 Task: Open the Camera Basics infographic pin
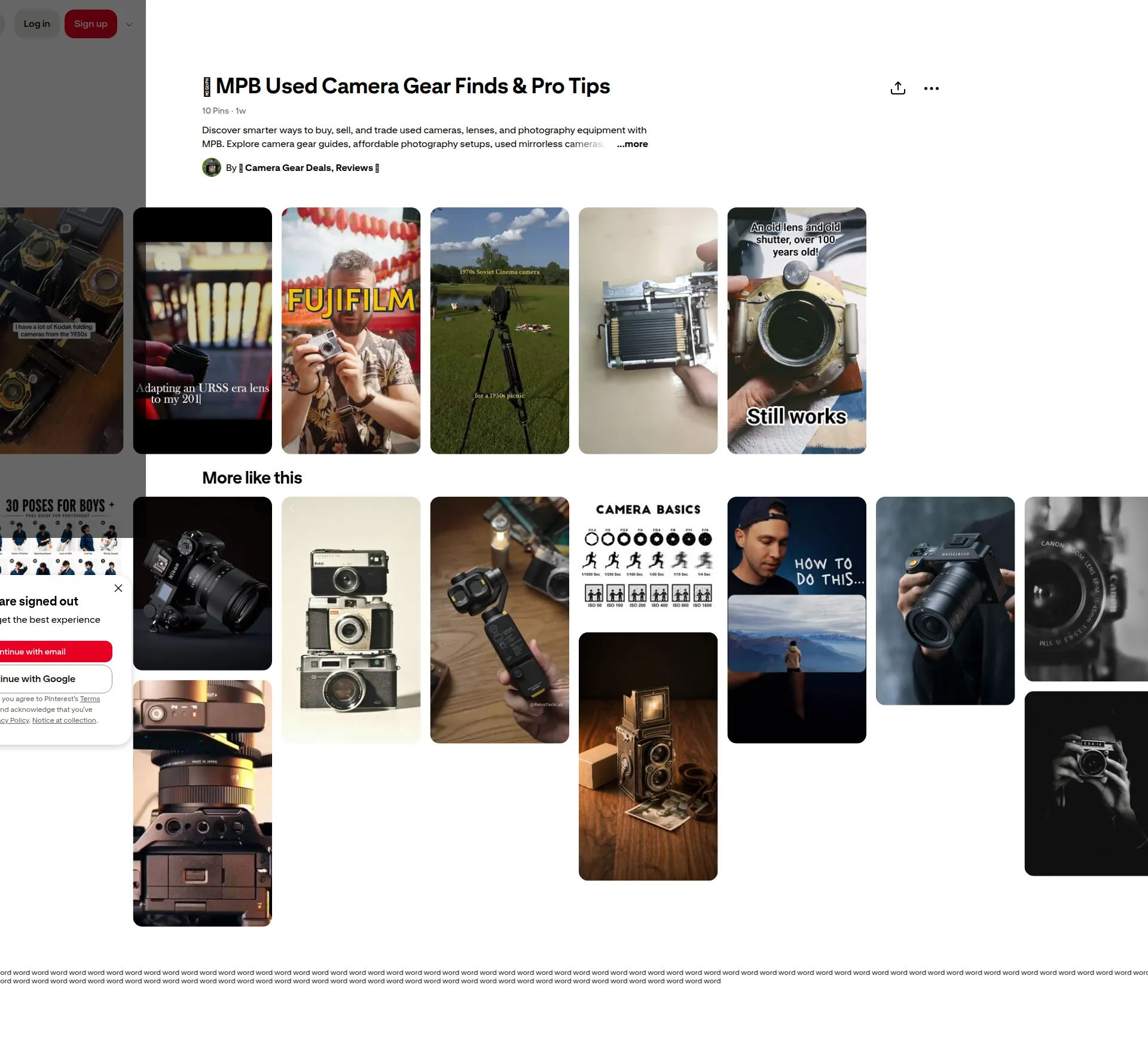click(648, 559)
